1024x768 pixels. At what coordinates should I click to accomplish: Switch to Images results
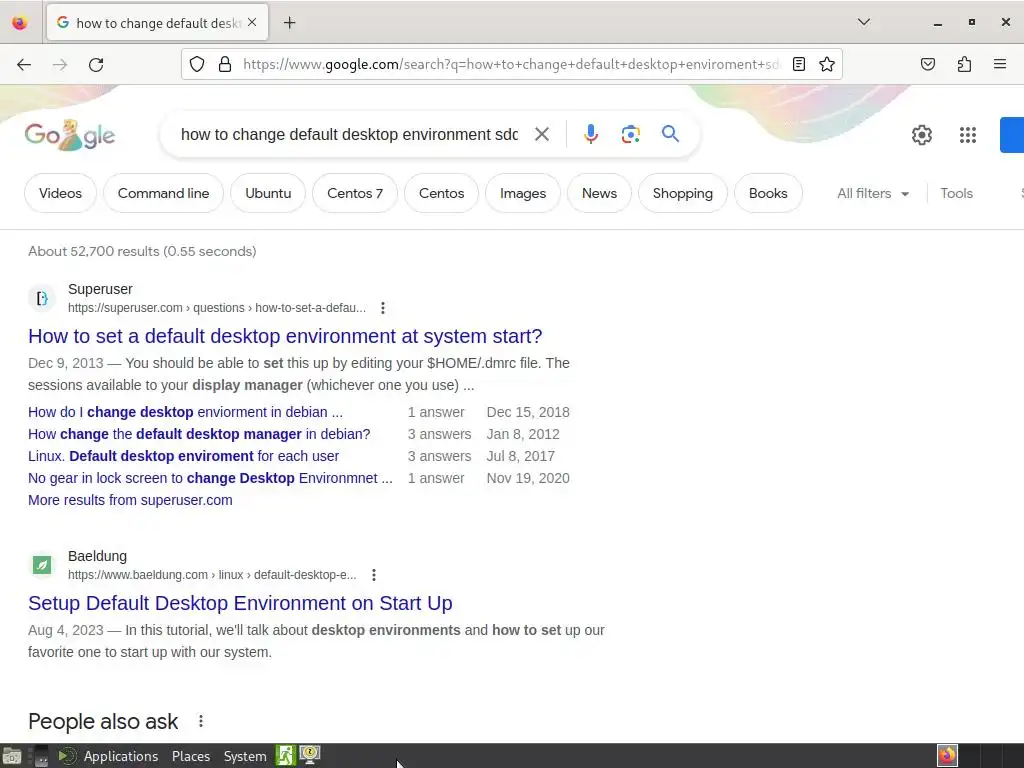click(x=522, y=193)
